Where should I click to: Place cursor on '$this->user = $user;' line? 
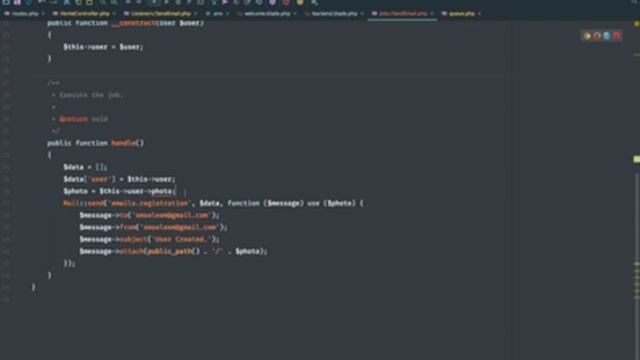(x=103, y=47)
